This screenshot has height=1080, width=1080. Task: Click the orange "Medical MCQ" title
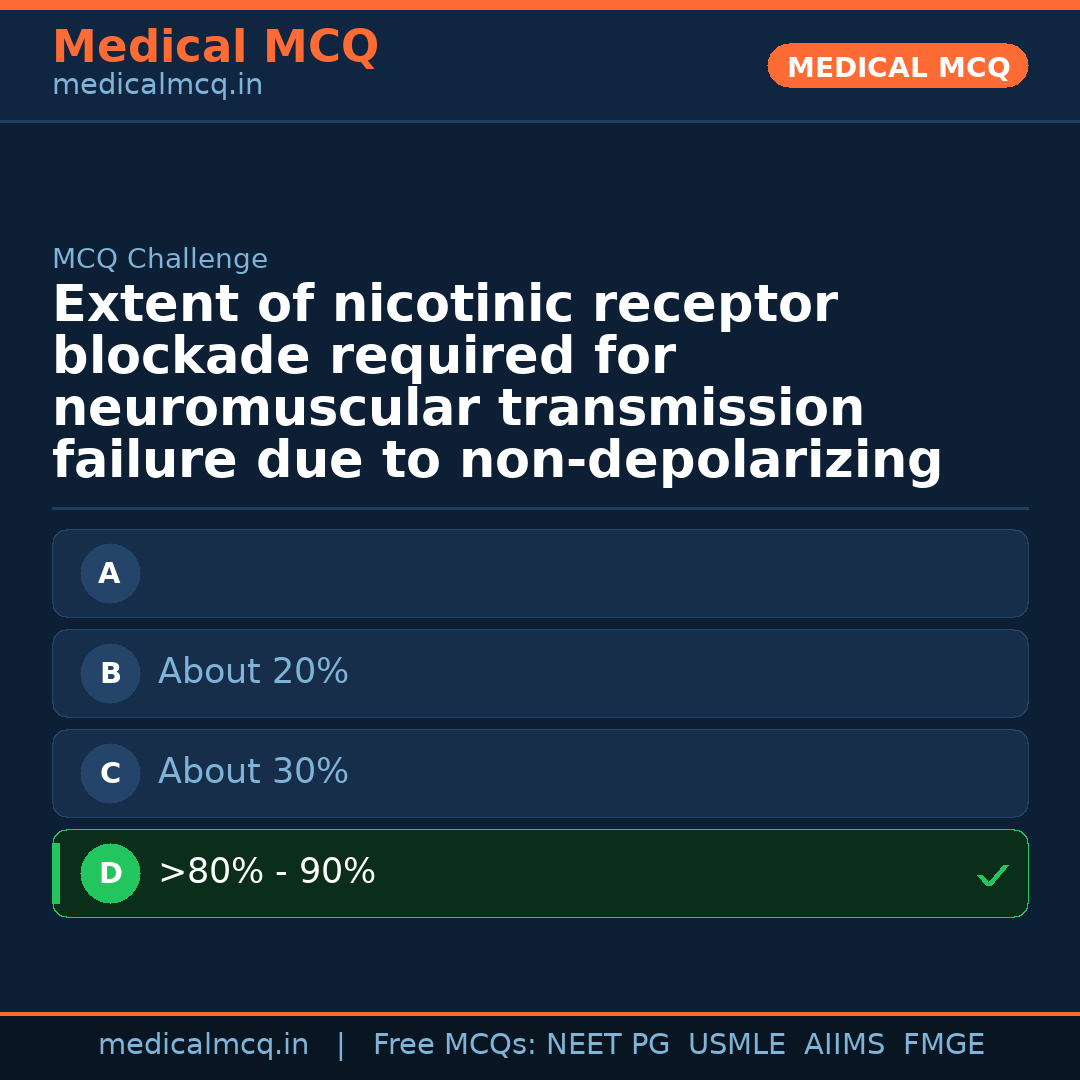pos(215,47)
